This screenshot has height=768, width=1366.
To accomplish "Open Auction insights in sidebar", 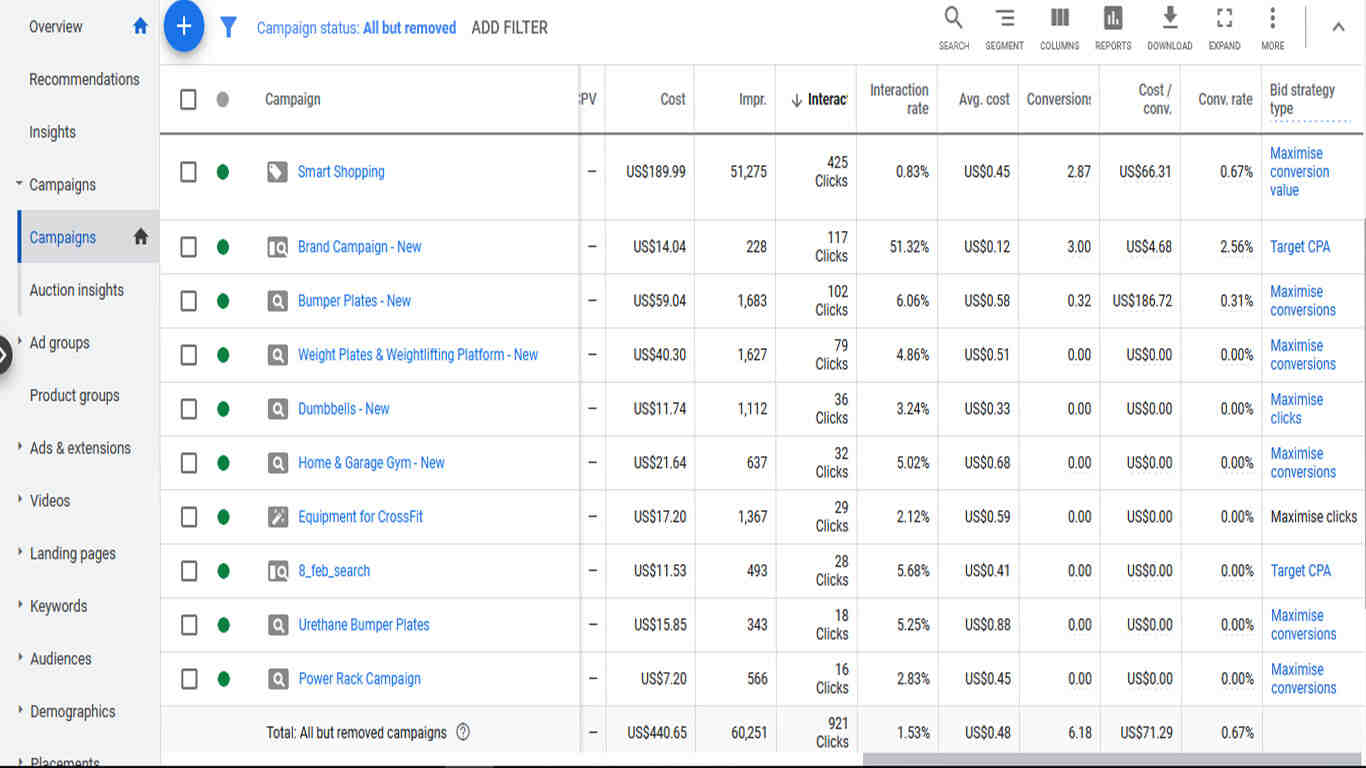I will 77,290.
